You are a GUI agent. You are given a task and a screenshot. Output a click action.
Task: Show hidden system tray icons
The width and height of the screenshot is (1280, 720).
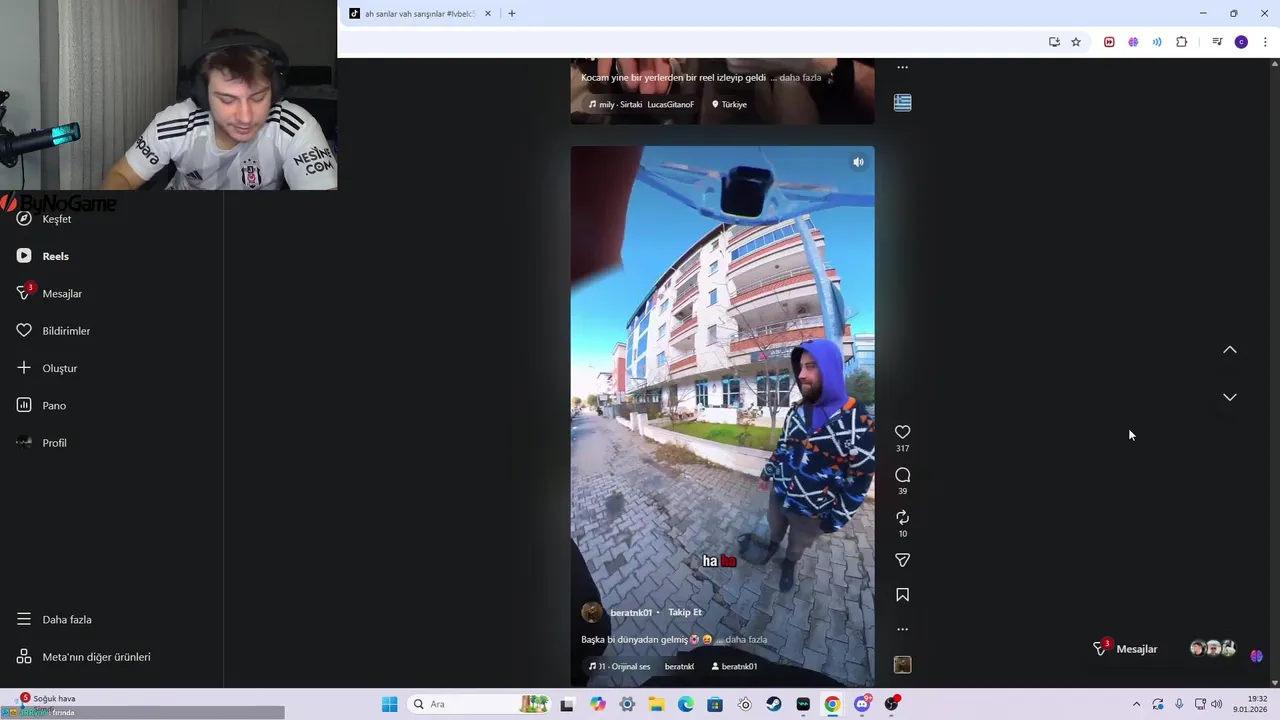tap(1136, 704)
